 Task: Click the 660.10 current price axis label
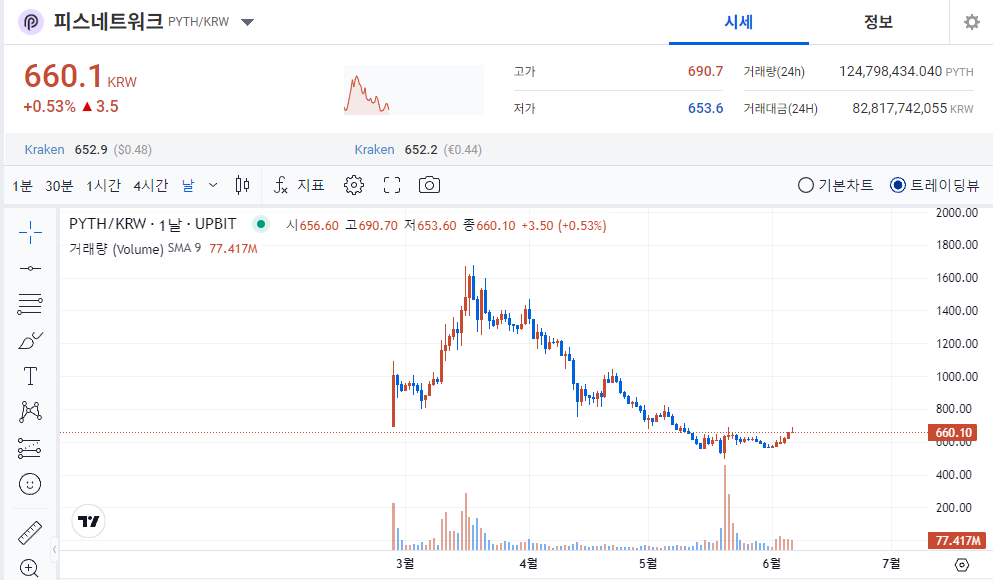click(953, 433)
